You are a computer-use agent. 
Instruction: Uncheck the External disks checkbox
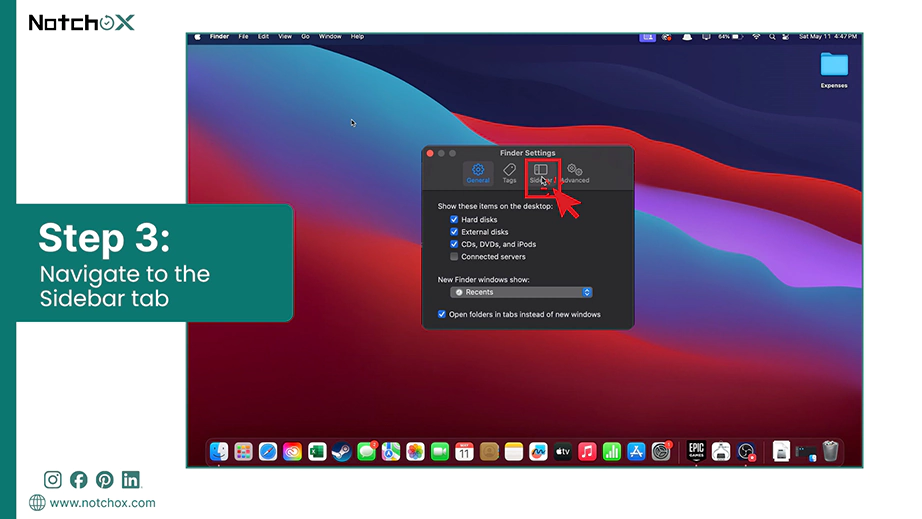point(454,232)
